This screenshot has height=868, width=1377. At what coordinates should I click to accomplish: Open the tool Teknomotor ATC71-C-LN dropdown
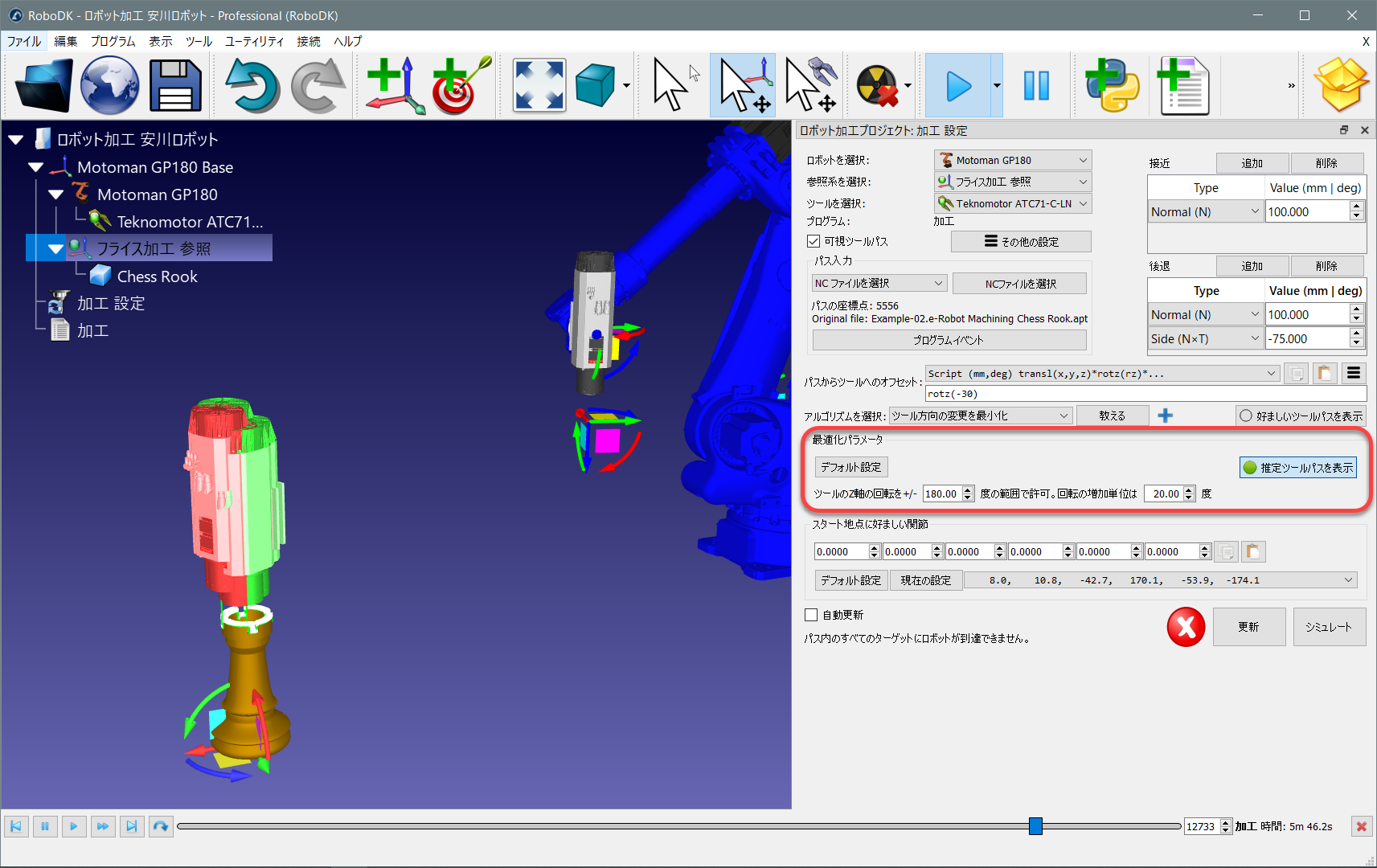[1013, 203]
